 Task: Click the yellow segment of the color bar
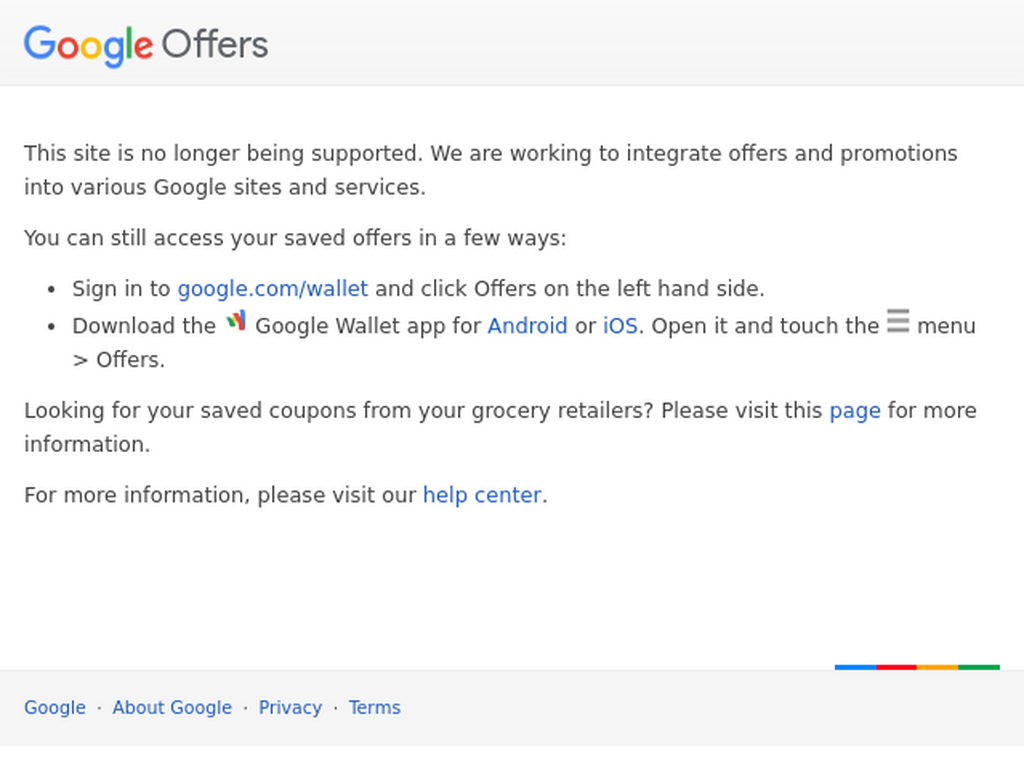tap(938, 667)
